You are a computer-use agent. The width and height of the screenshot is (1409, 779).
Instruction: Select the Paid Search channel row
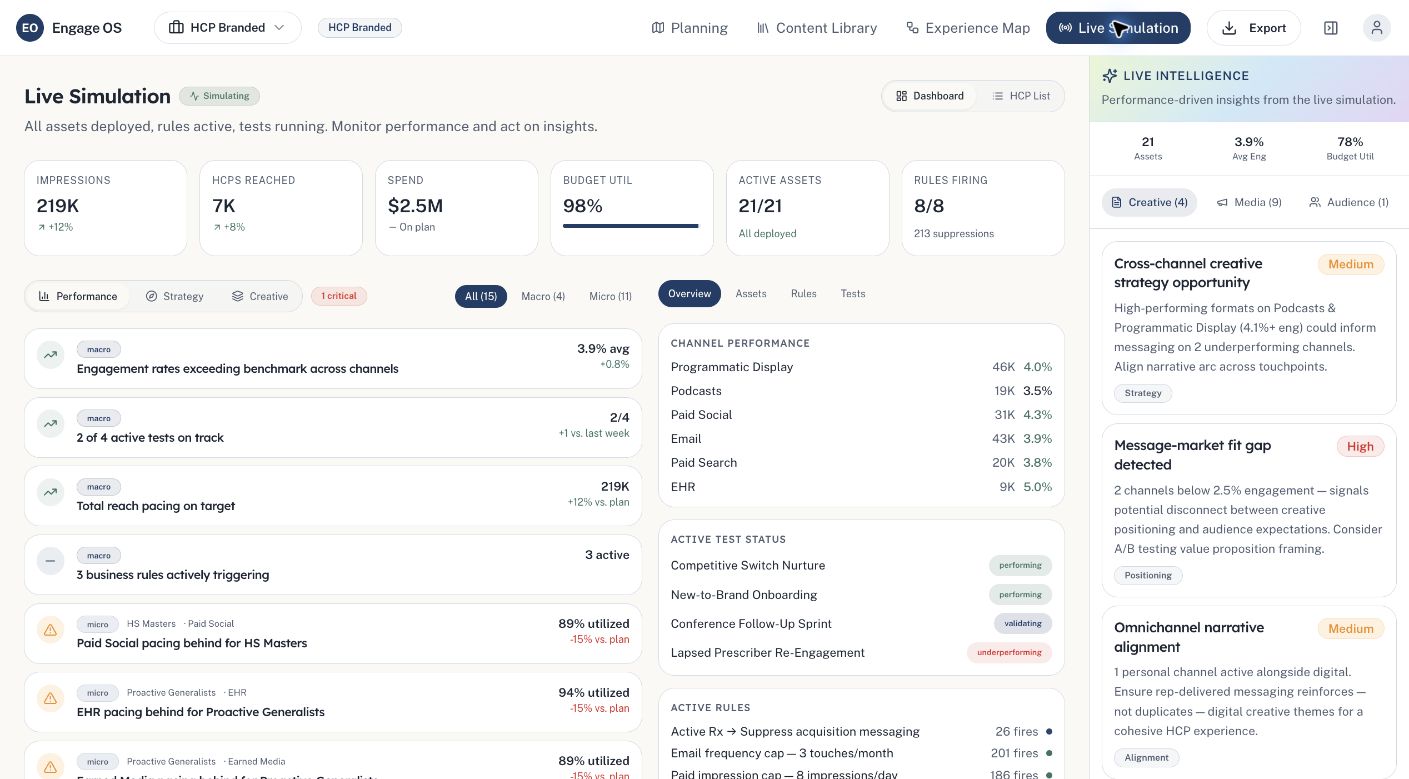tap(861, 463)
